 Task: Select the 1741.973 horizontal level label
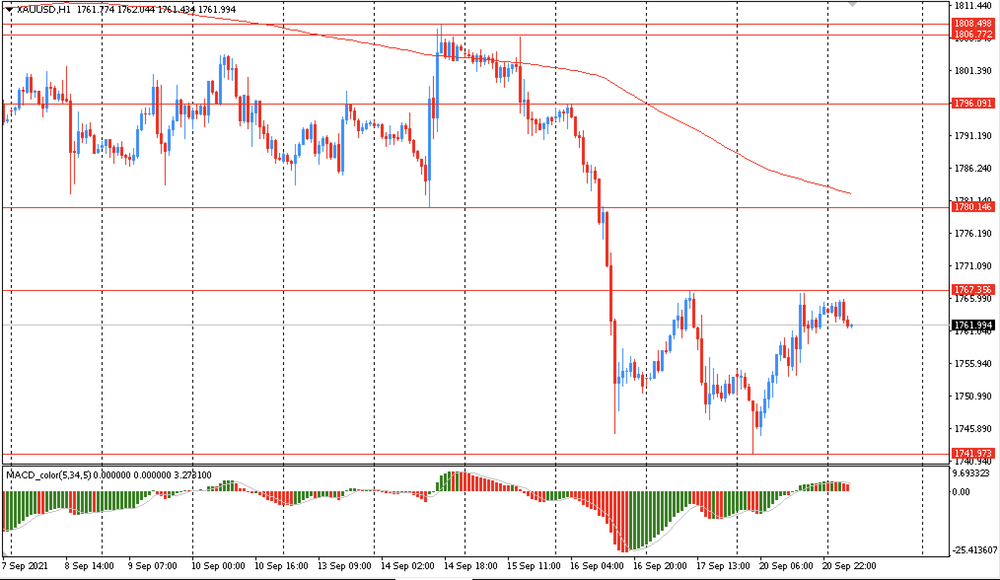pos(973,454)
